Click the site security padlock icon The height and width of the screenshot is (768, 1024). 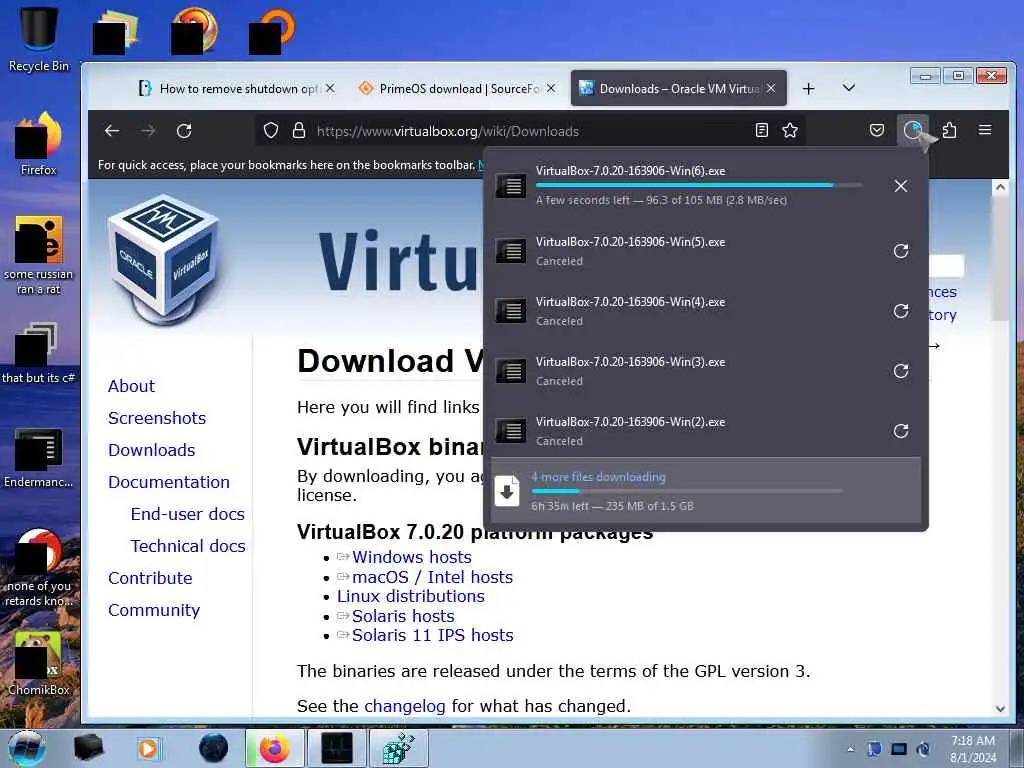coord(298,131)
